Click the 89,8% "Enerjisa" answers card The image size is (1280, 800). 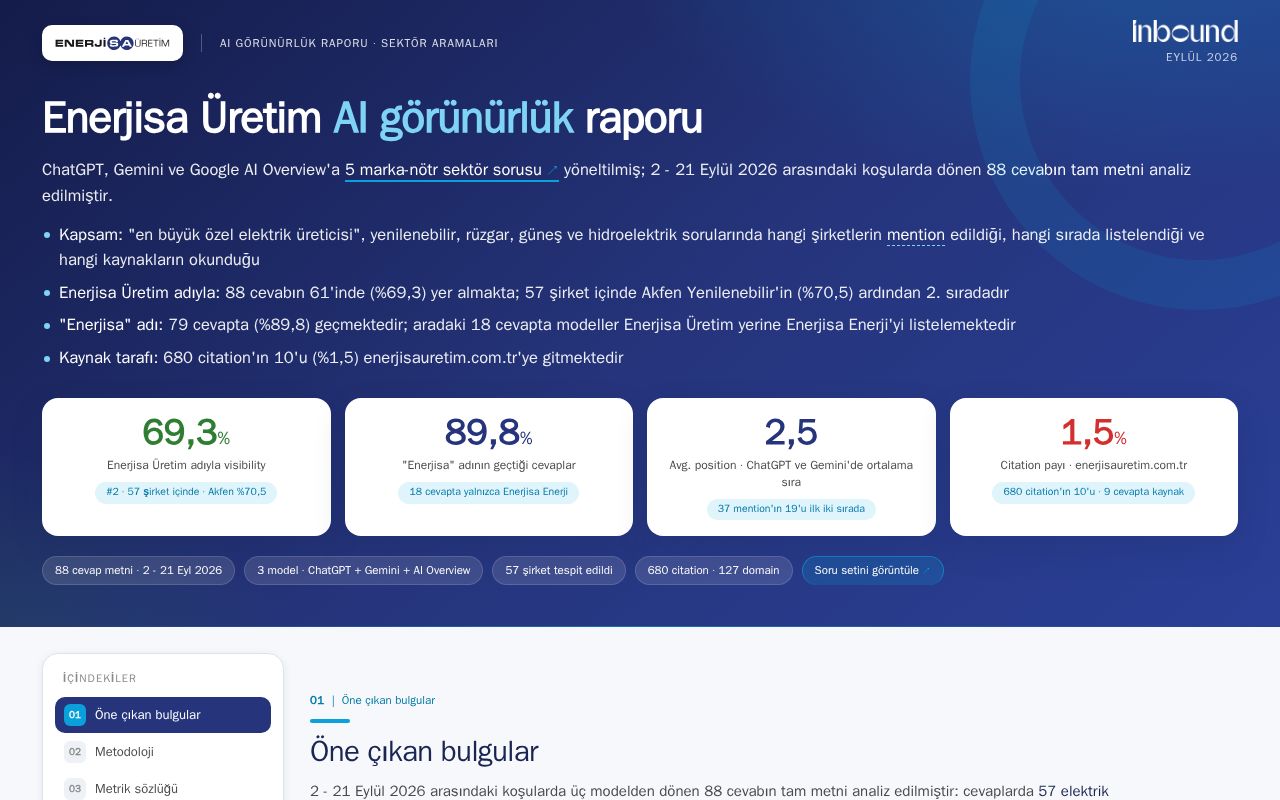tap(489, 467)
